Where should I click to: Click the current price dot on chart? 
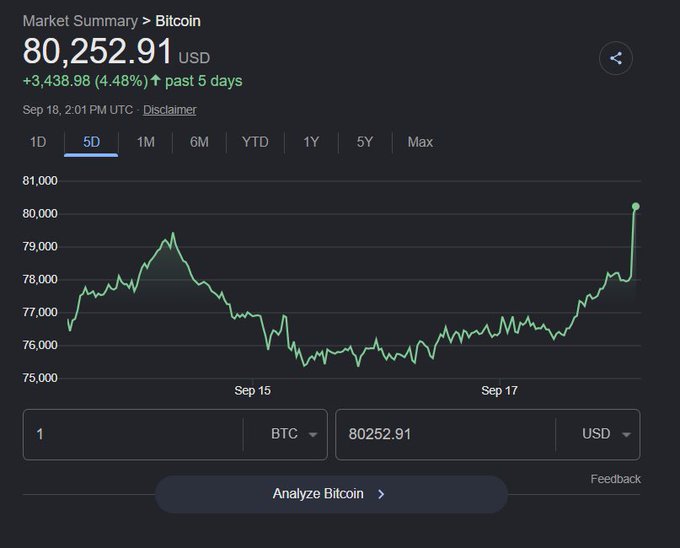tap(635, 206)
